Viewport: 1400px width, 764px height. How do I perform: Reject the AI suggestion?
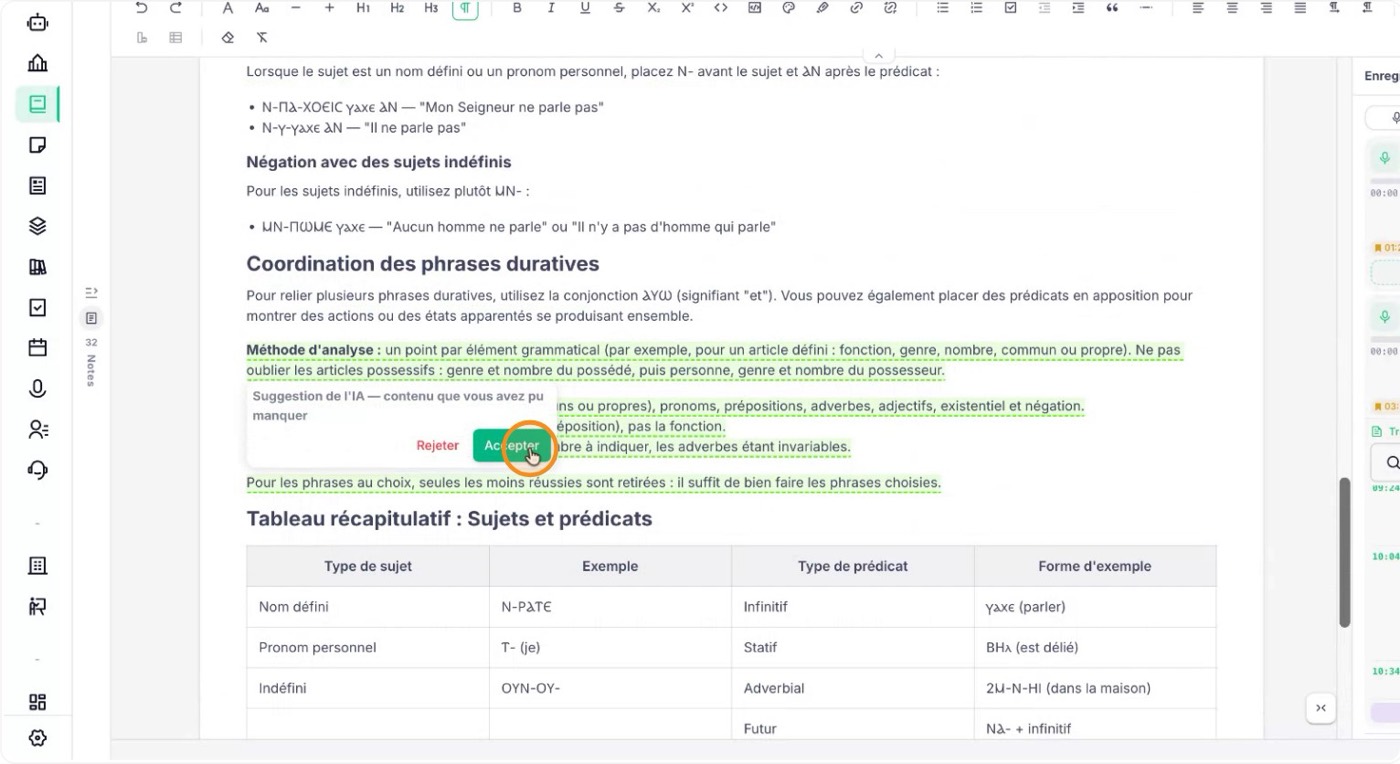438,445
